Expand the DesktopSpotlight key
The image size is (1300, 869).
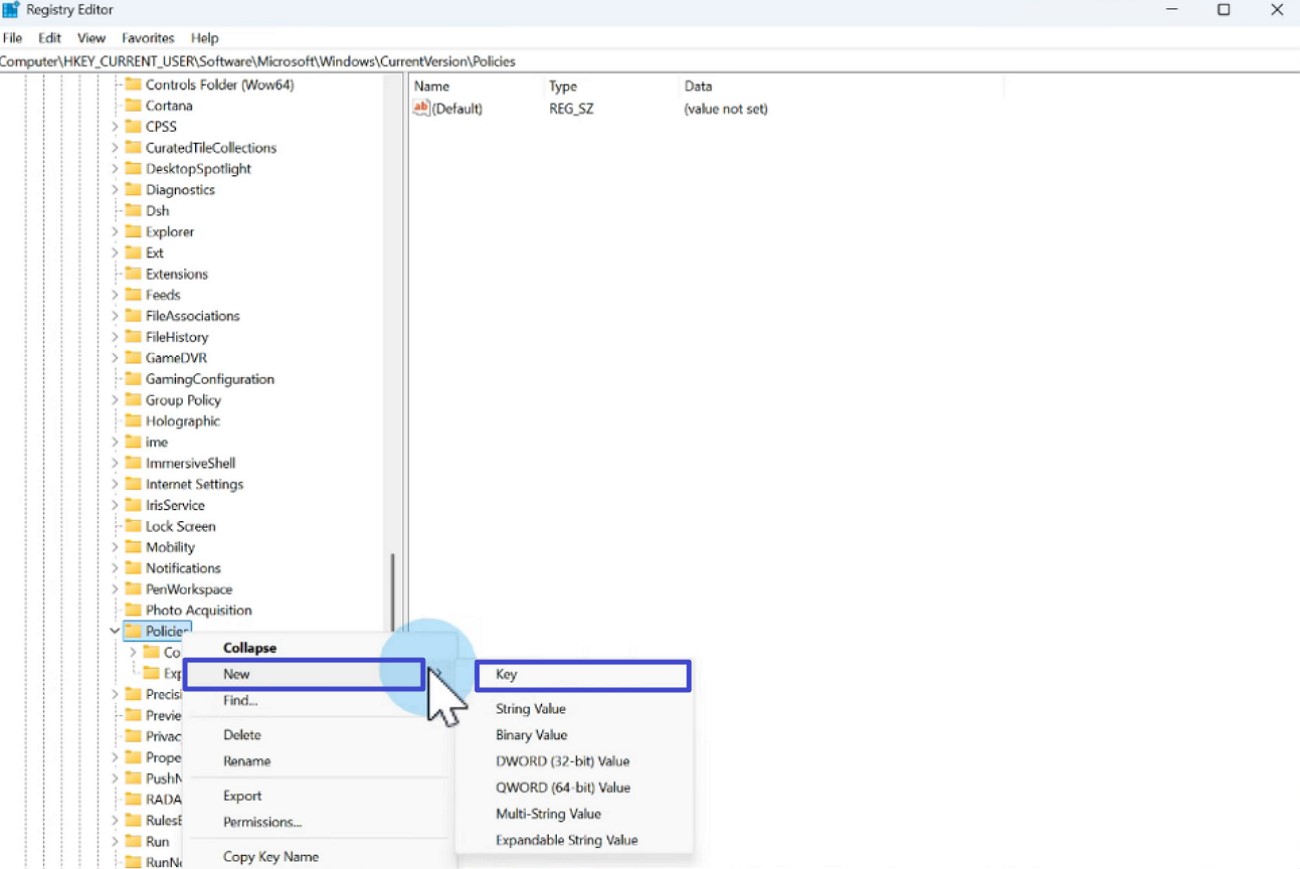(x=115, y=169)
